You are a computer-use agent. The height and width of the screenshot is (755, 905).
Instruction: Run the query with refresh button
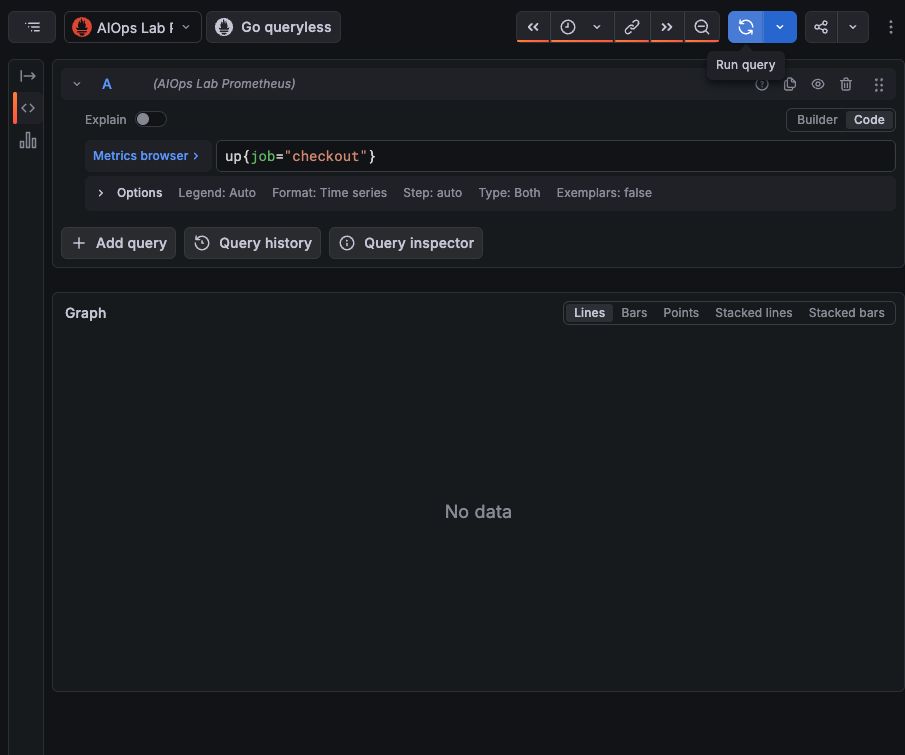point(746,27)
